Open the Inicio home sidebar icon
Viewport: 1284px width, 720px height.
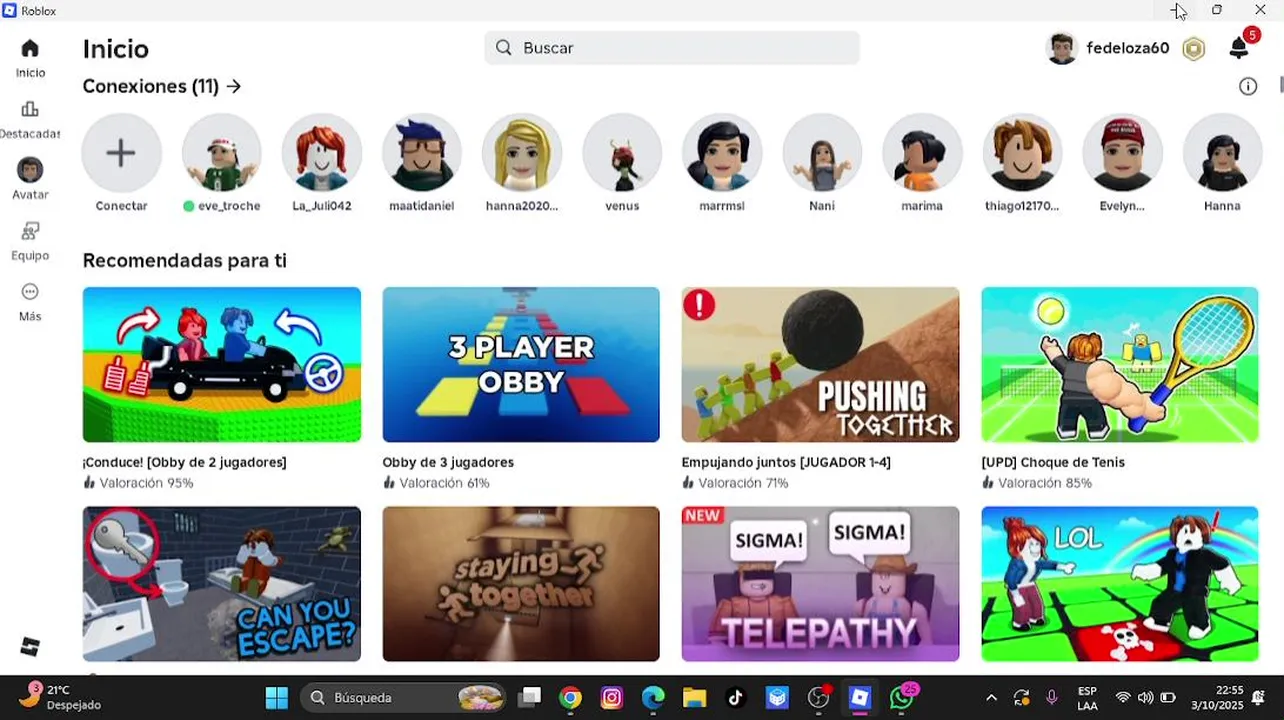[30, 49]
